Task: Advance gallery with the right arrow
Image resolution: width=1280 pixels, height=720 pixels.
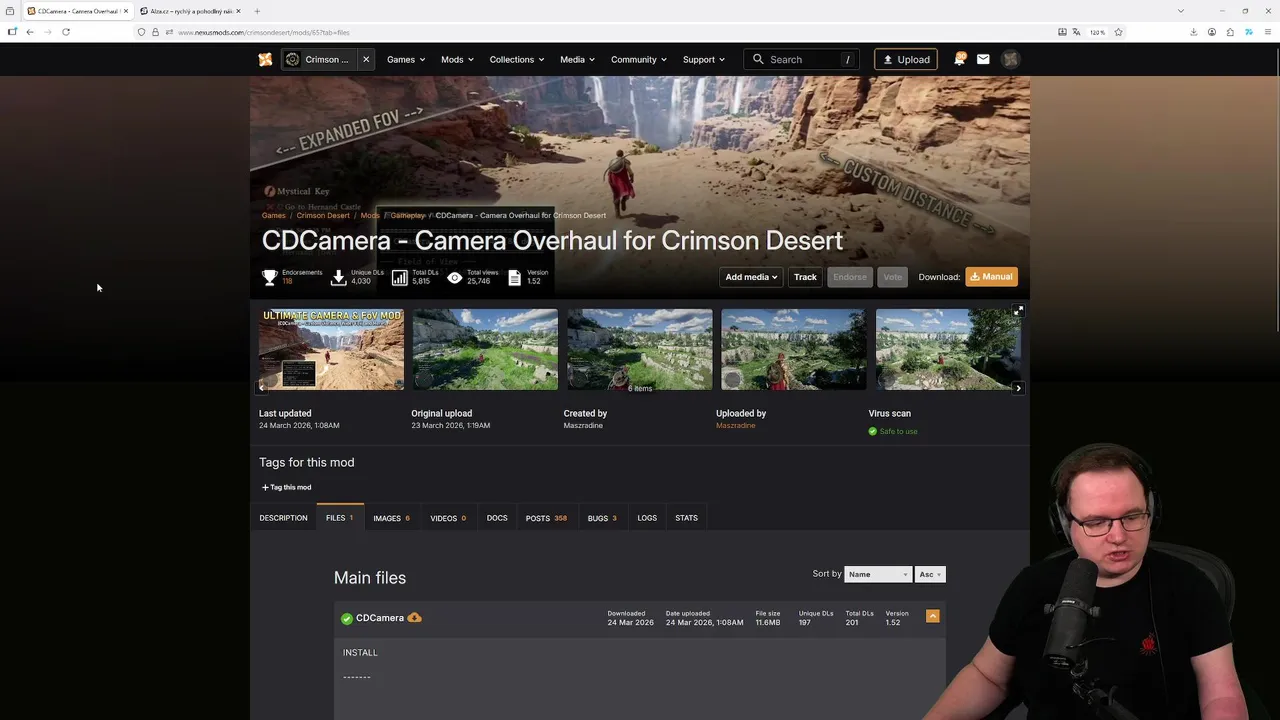Action: tap(1018, 387)
